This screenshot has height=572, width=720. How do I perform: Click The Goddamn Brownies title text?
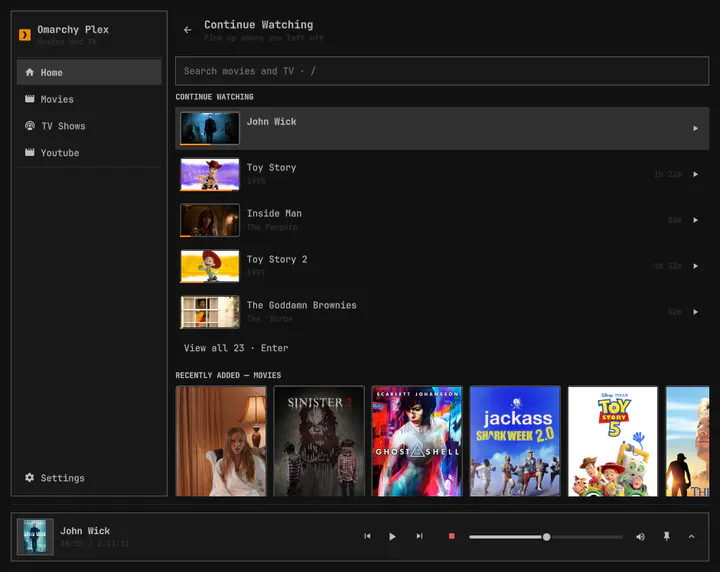(x=301, y=305)
